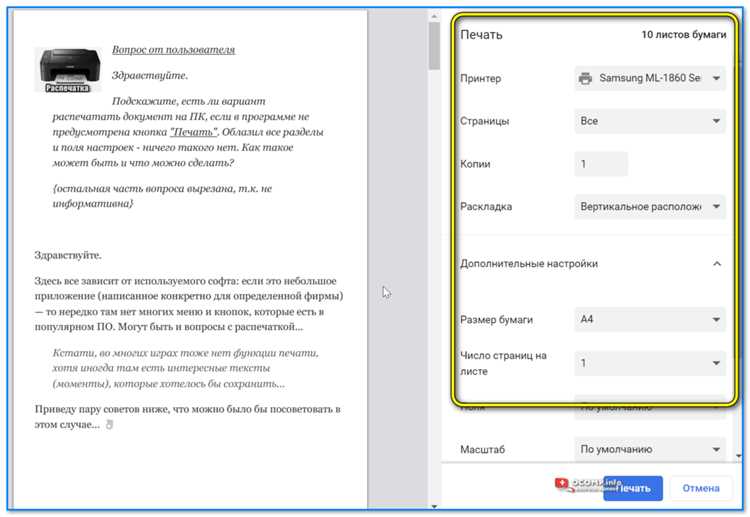Click the 'Печать' dialog title
This screenshot has height=517, width=750.
(x=481, y=35)
